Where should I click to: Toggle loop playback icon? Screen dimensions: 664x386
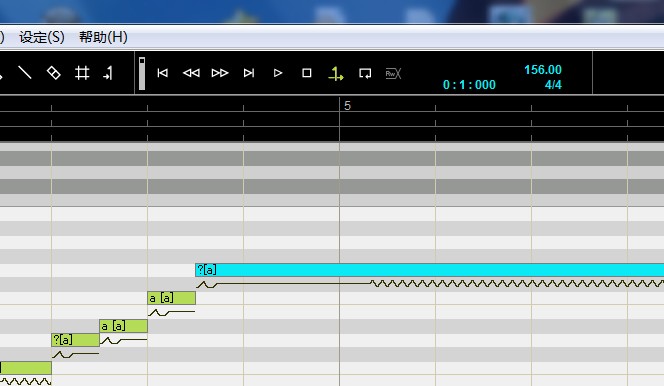coord(365,73)
